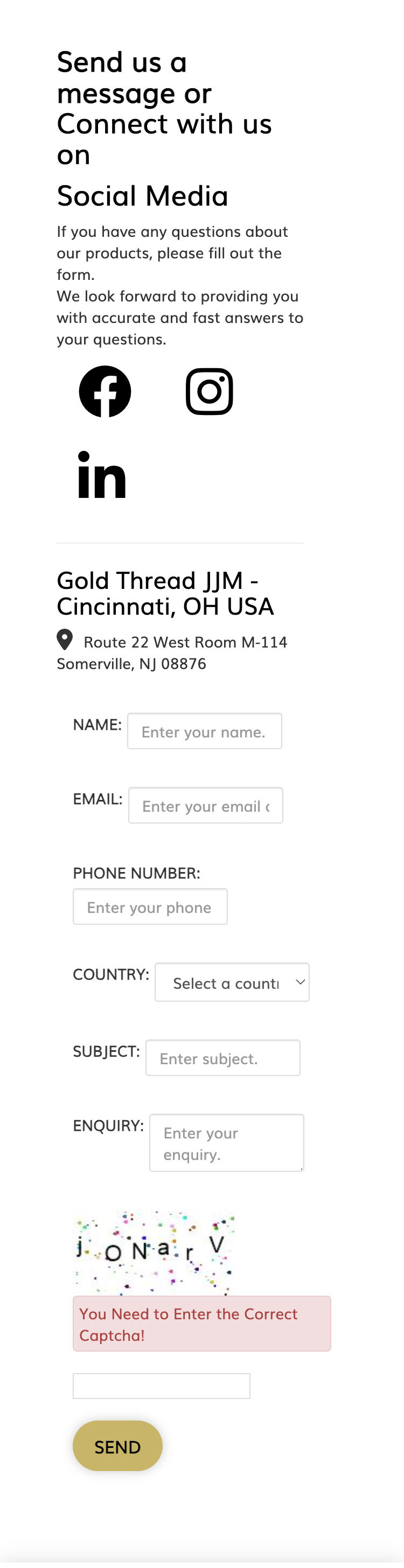
Task: Click inside the enquiry text area
Action: [x=226, y=1143]
